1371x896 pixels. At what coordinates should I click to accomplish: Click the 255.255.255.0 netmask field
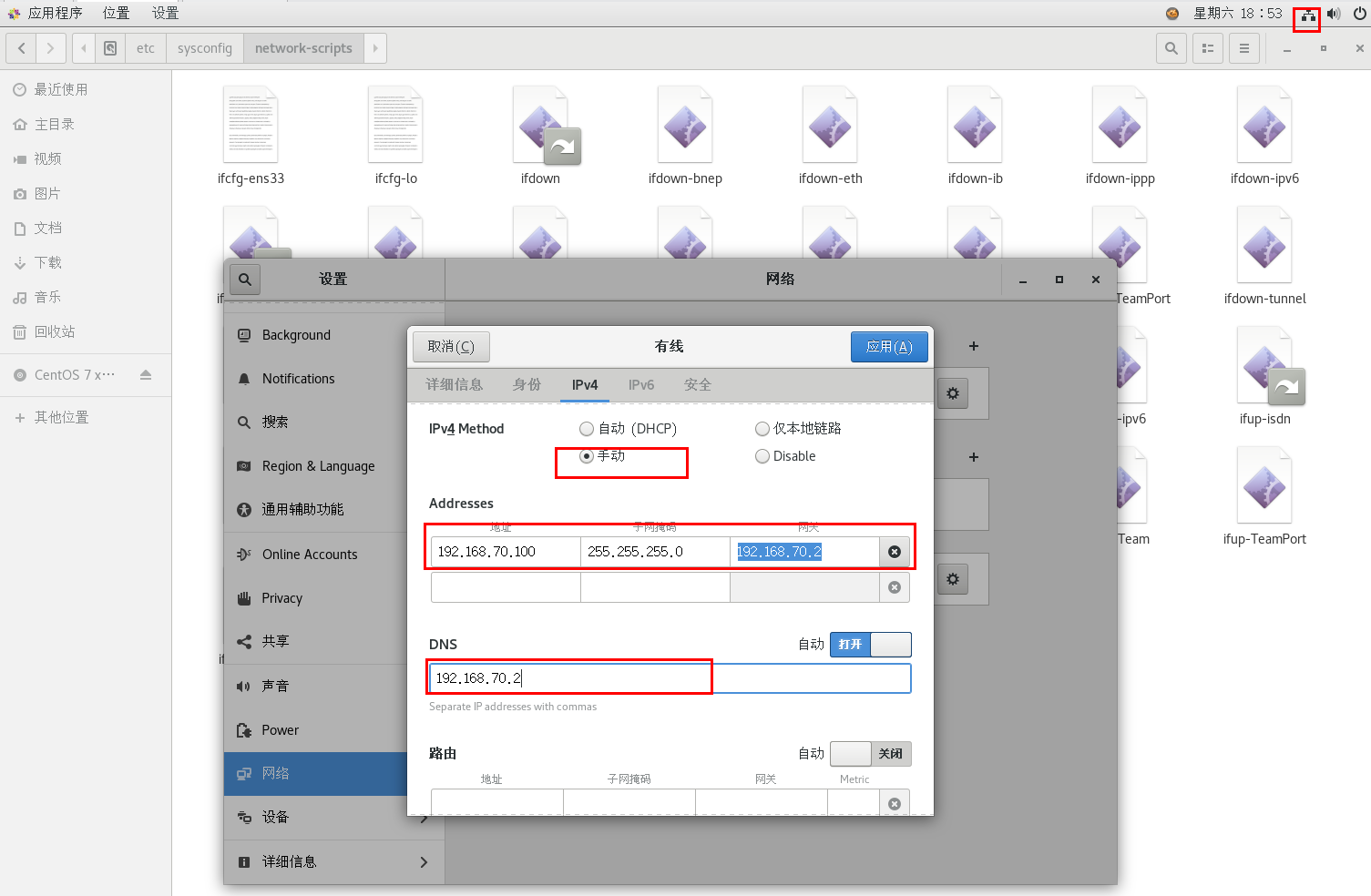655,552
